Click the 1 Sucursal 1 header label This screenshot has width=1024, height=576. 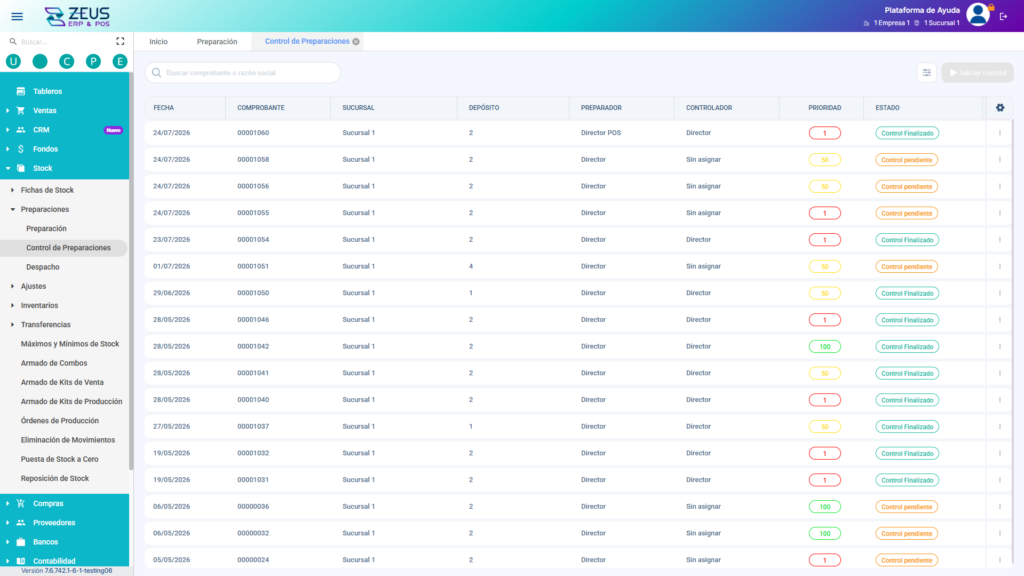(x=941, y=23)
